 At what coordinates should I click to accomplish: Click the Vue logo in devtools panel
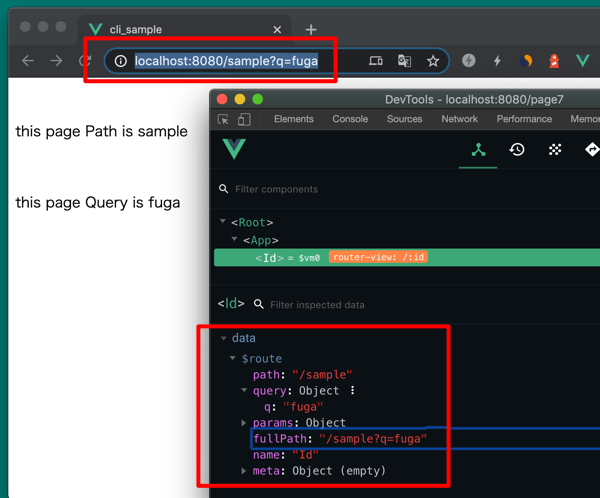tap(234, 149)
